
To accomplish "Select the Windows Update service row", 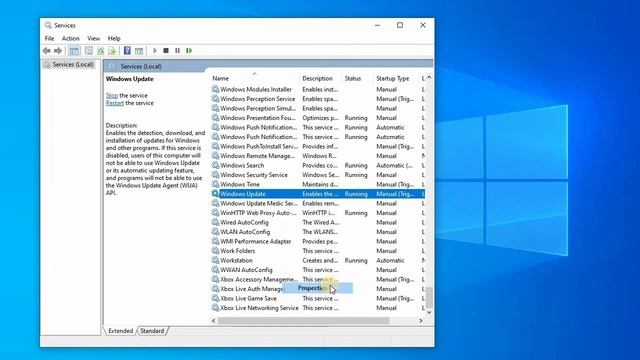I will [x=318, y=194].
